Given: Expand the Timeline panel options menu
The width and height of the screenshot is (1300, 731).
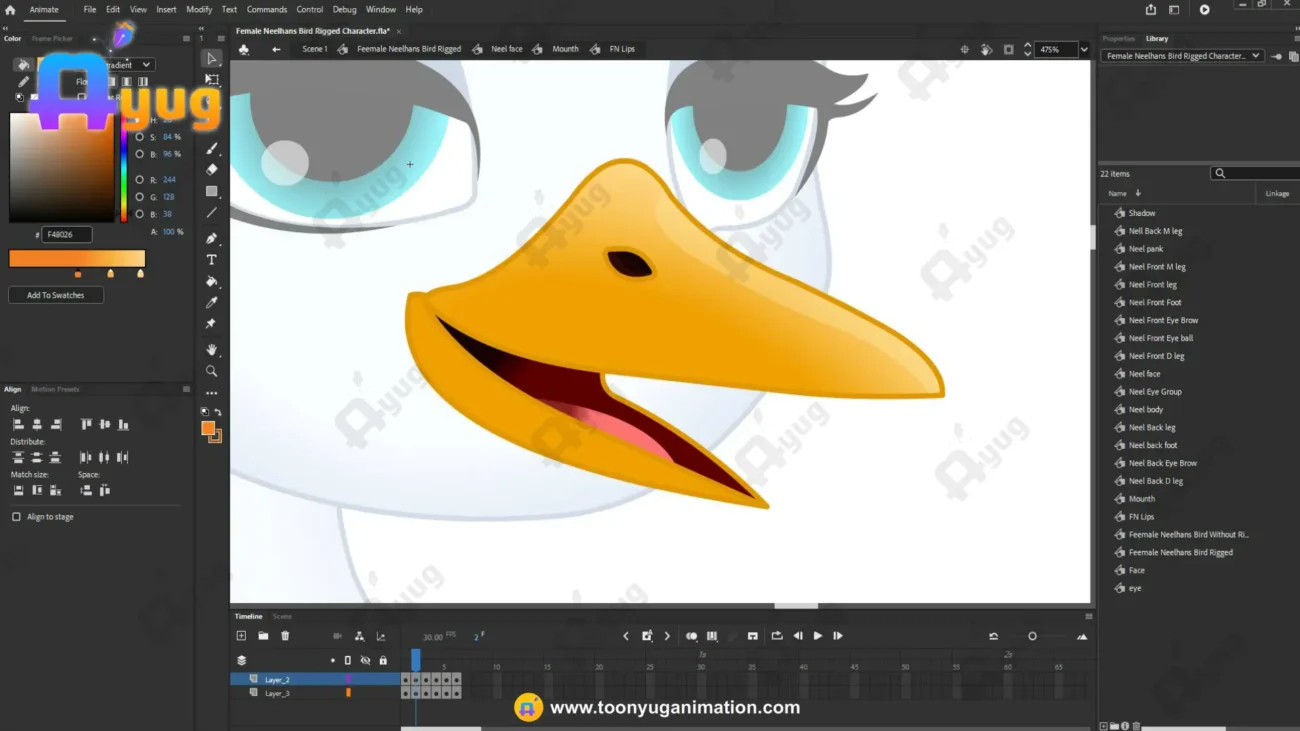Looking at the screenshot, I should coord(1088,616).
